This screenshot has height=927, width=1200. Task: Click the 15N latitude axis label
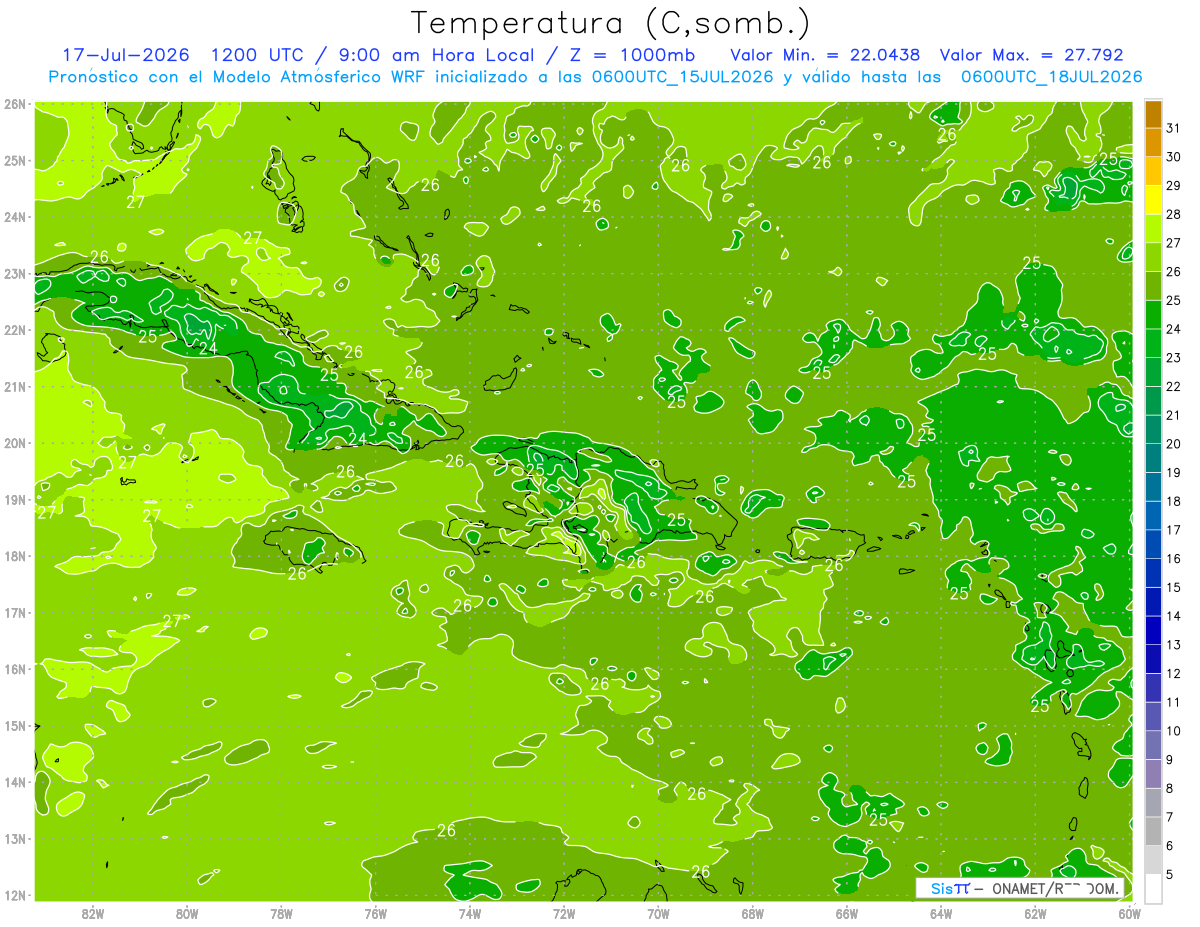pyautogui.click(x=15, y=725)
